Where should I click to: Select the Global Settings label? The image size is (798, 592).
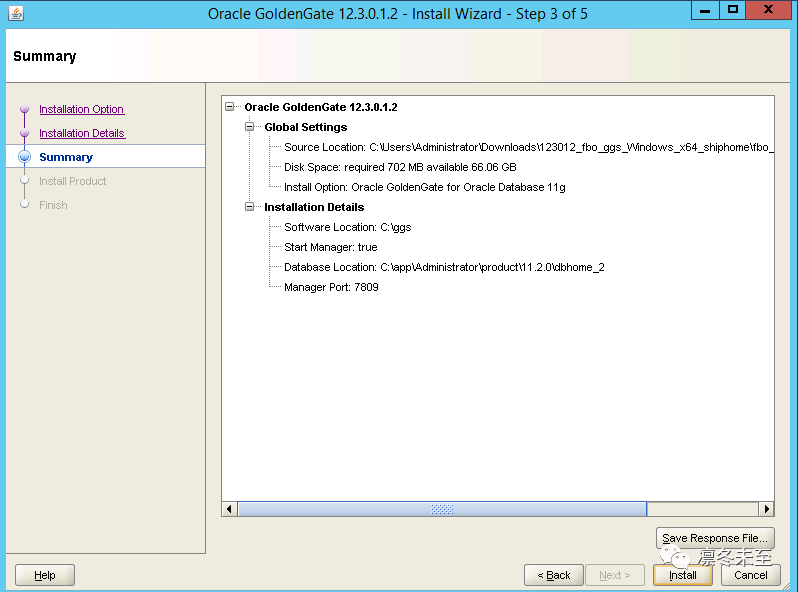coord(306,127)
